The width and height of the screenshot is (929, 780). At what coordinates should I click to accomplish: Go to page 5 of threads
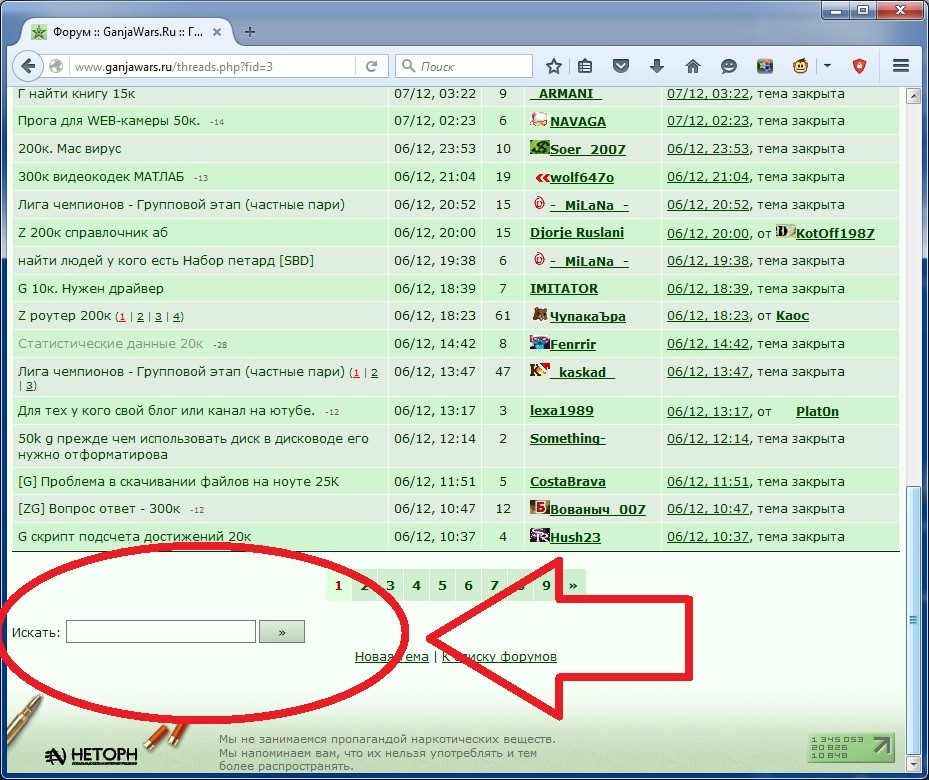[x=442, y=585]
